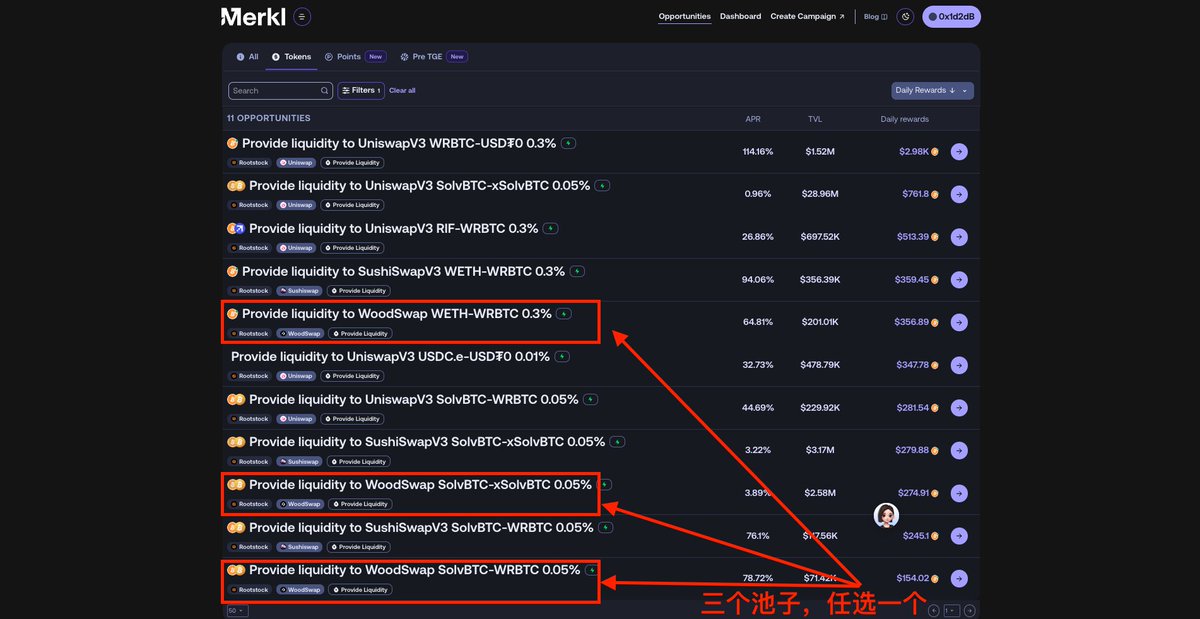Click the magnifier icon in the search box
This screenshot has width=1200, height=619.
(x=324, y=91)
